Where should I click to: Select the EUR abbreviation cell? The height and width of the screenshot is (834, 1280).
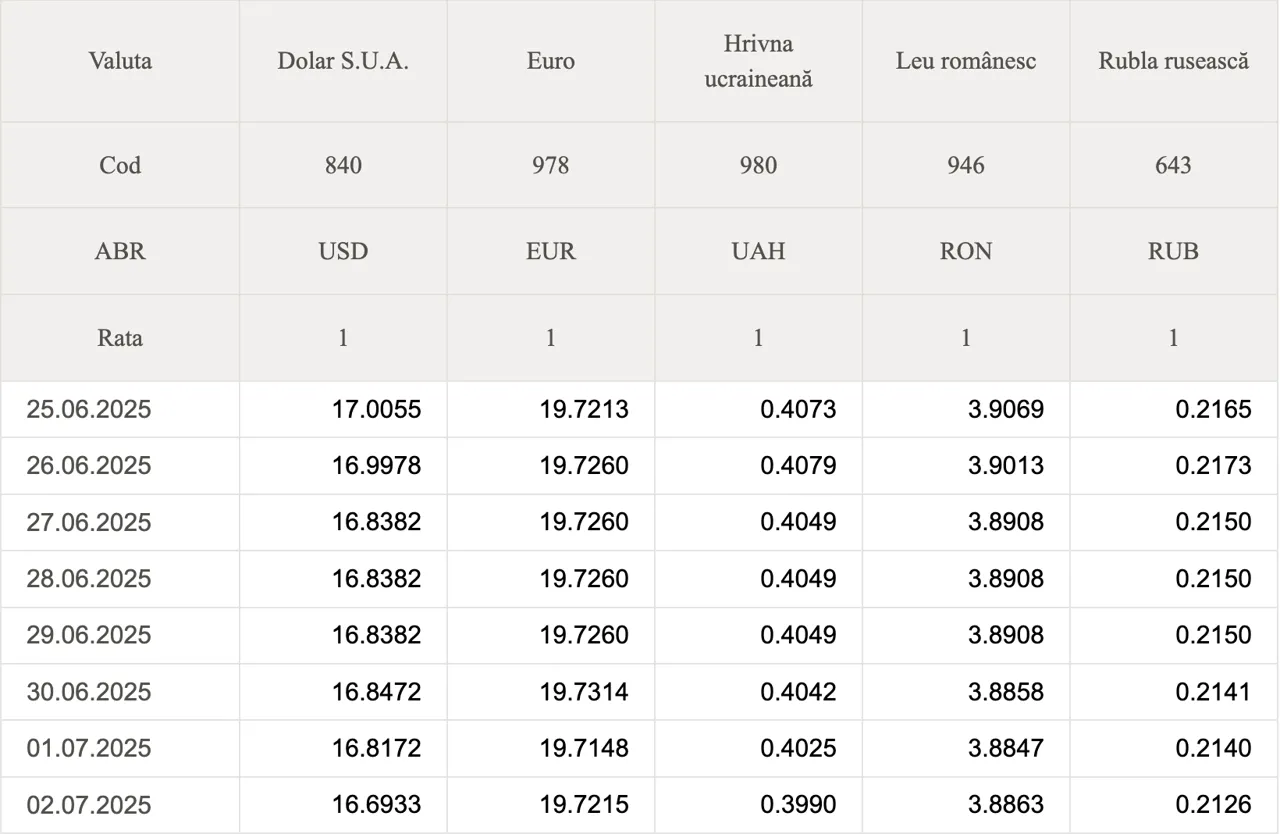coord(551,251)
